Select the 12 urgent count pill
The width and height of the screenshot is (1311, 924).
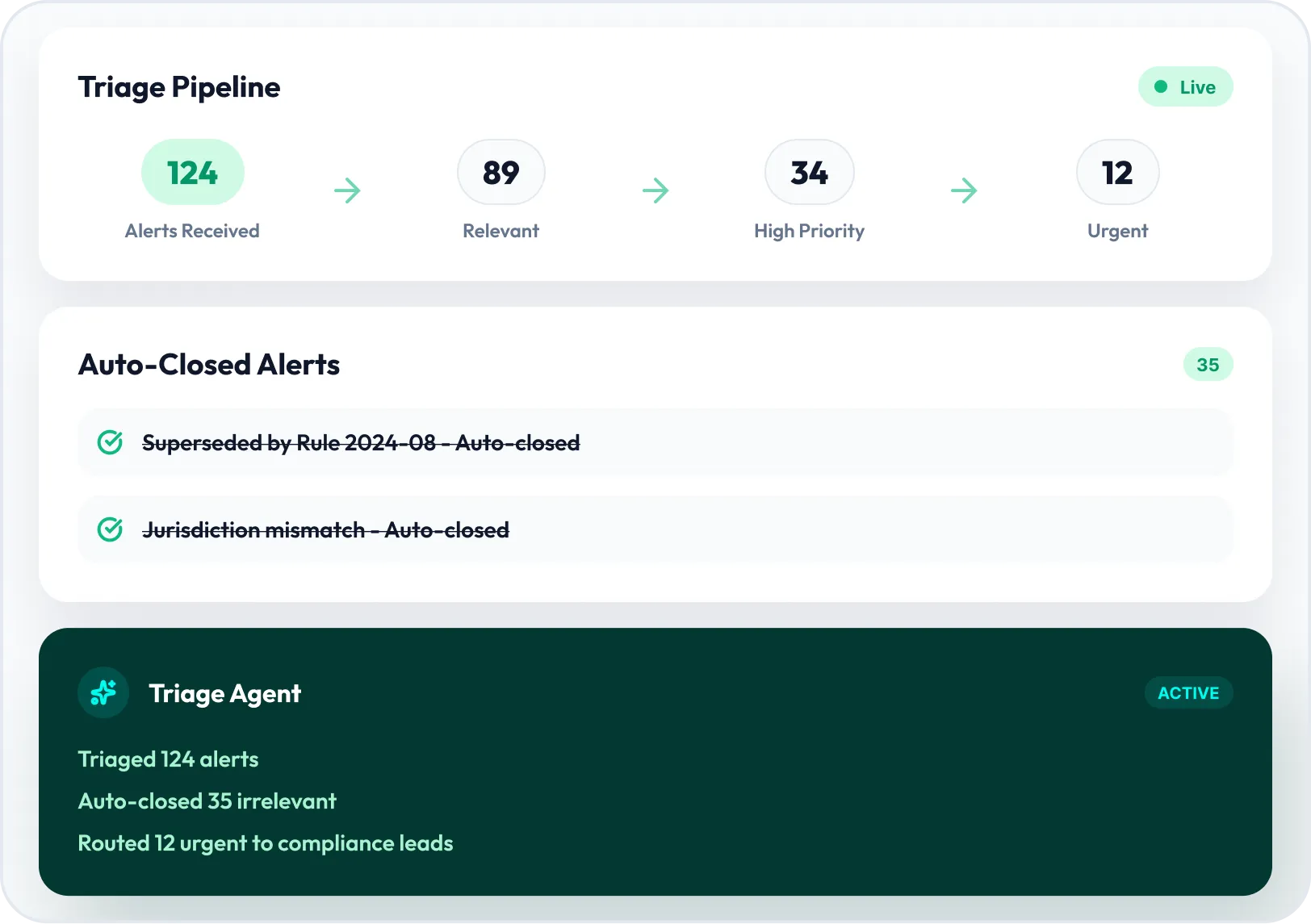pos(1117,172)
